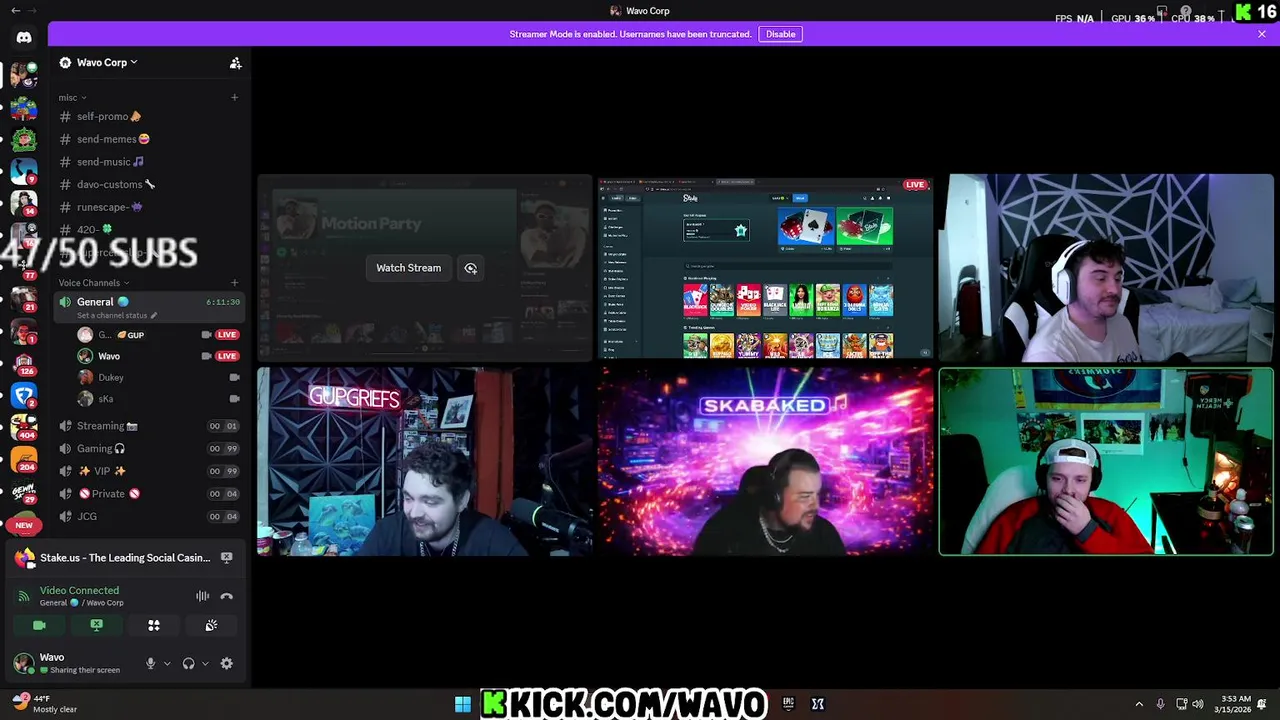Click the speaker icon of Gaming voice channel
This screenshot has height=720, width=1280.
click(x=65, y=449)
